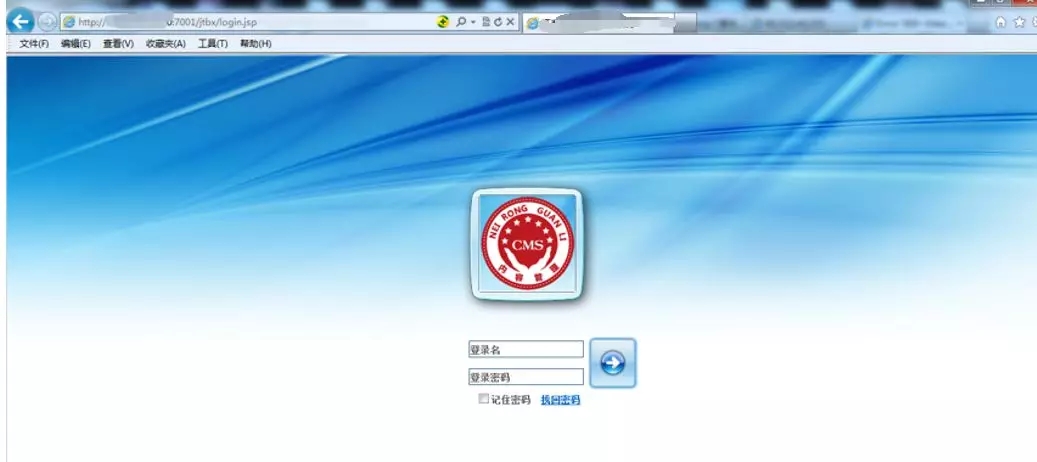Toggle the 记住密码 checkbox
The width and height of the screenshot is (1037, 462).
pyautogui.click(x=483, y=399)
